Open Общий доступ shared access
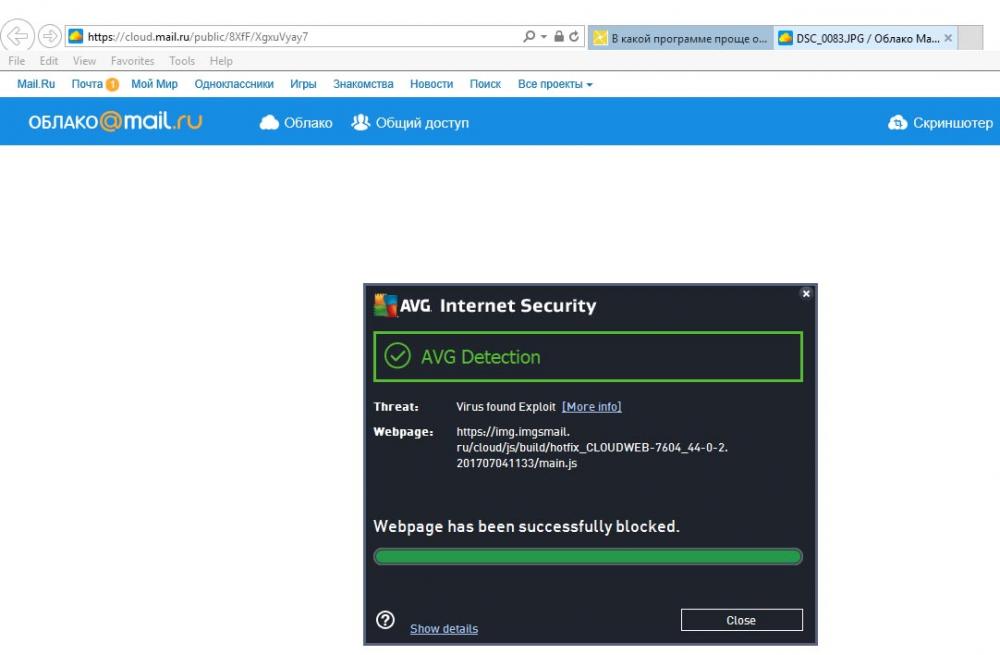1000x655 pixels. pyautogui.click(x=410, y=122)
